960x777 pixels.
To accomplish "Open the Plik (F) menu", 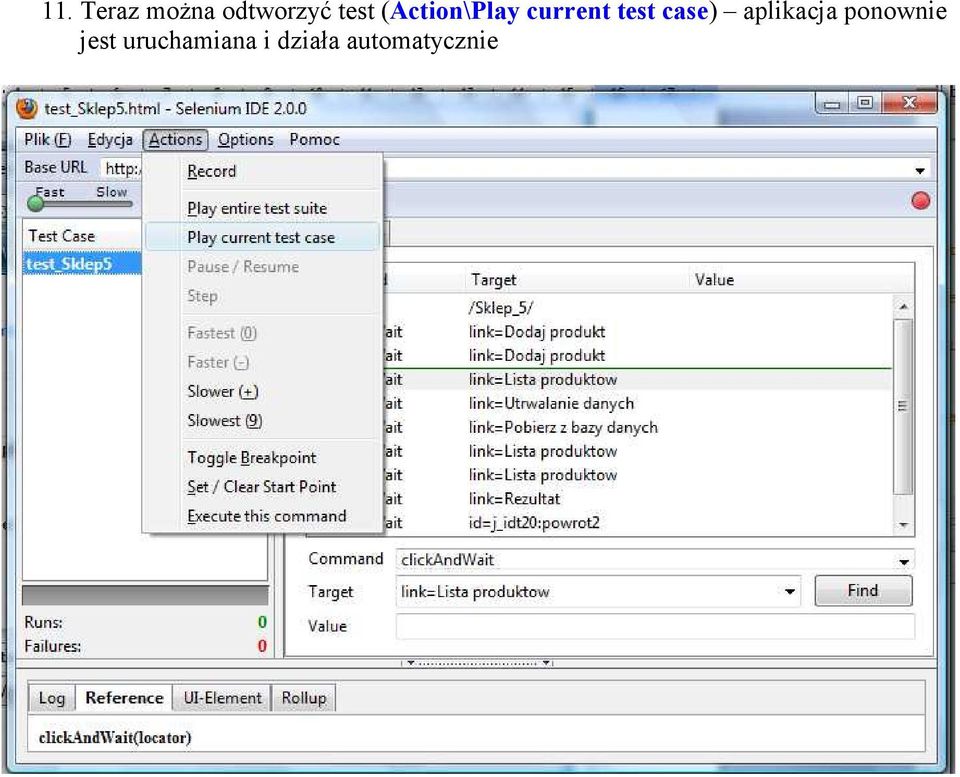I will [48, 140].
